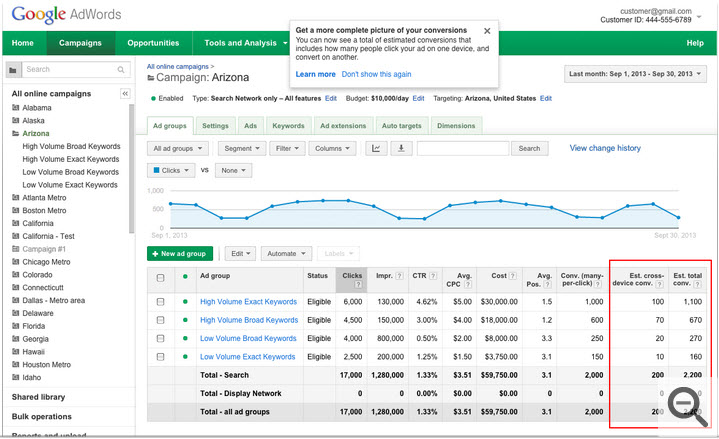Click help icon next to Est. cross-device conv.

pyautogui.click(x=659, y=284)
